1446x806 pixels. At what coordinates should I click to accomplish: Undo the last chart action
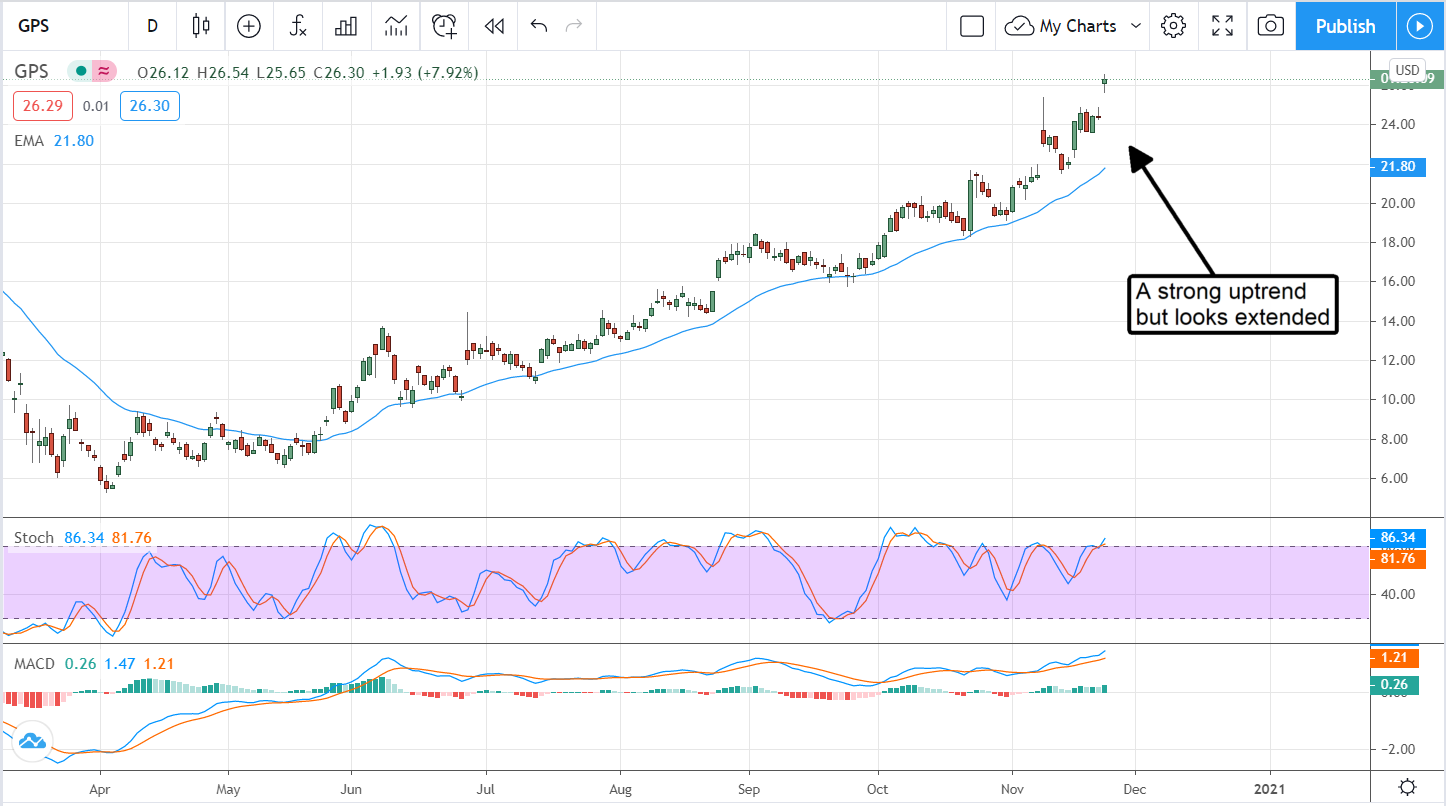539,26
